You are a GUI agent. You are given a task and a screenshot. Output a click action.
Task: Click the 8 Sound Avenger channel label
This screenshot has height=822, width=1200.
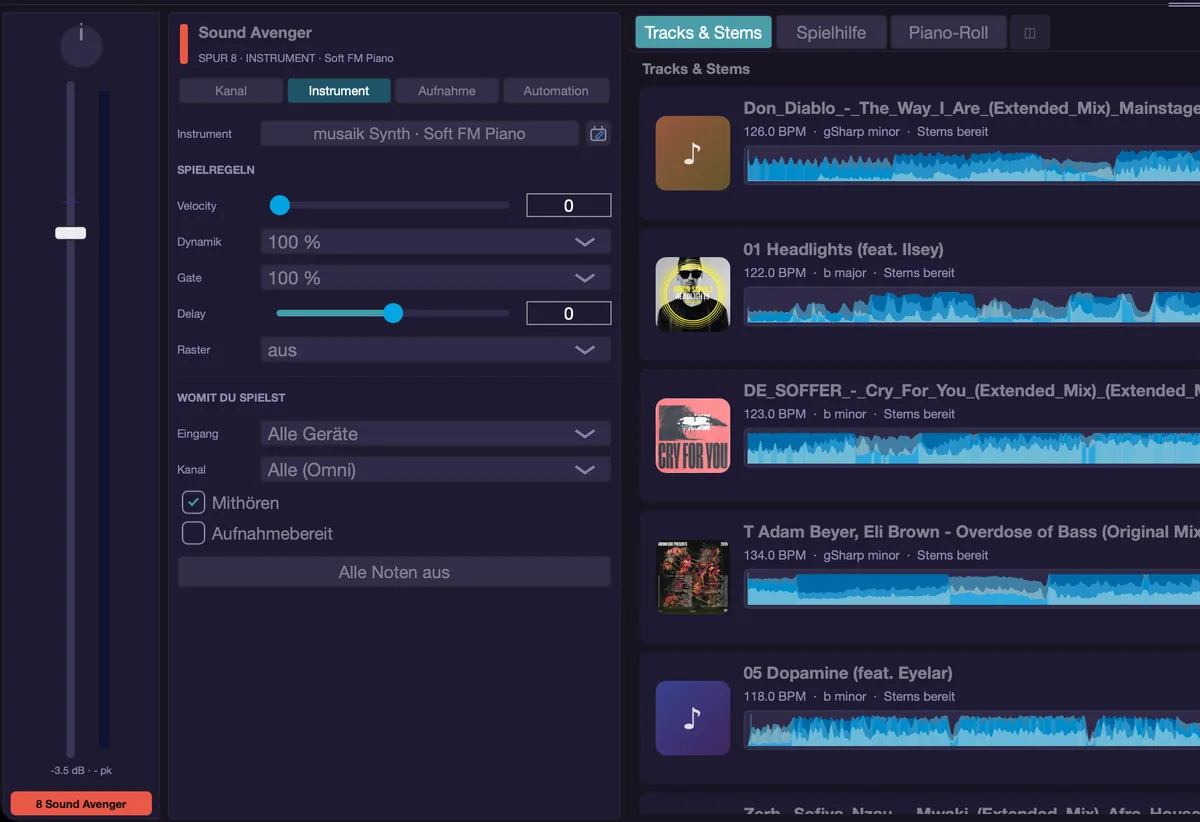tap(81, 803)
